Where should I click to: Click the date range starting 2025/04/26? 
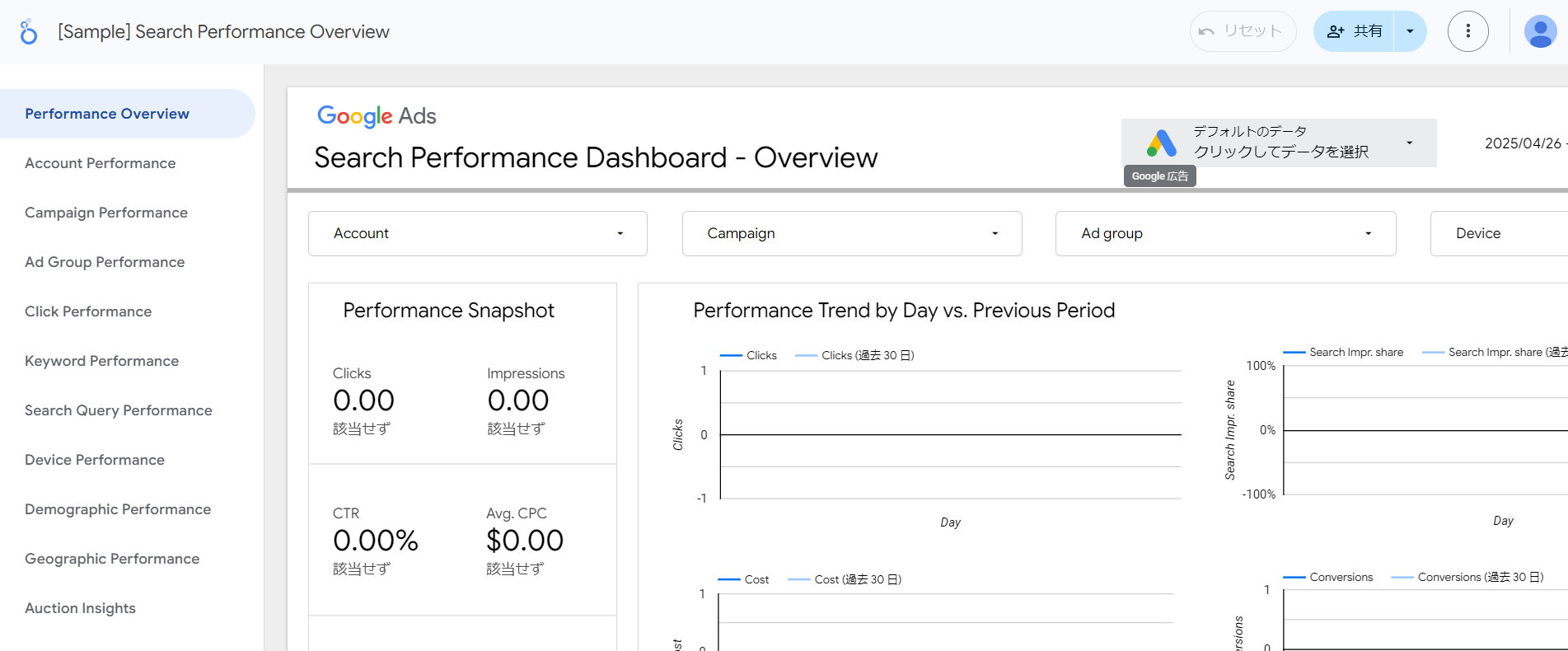click(x=1524, y=143)
